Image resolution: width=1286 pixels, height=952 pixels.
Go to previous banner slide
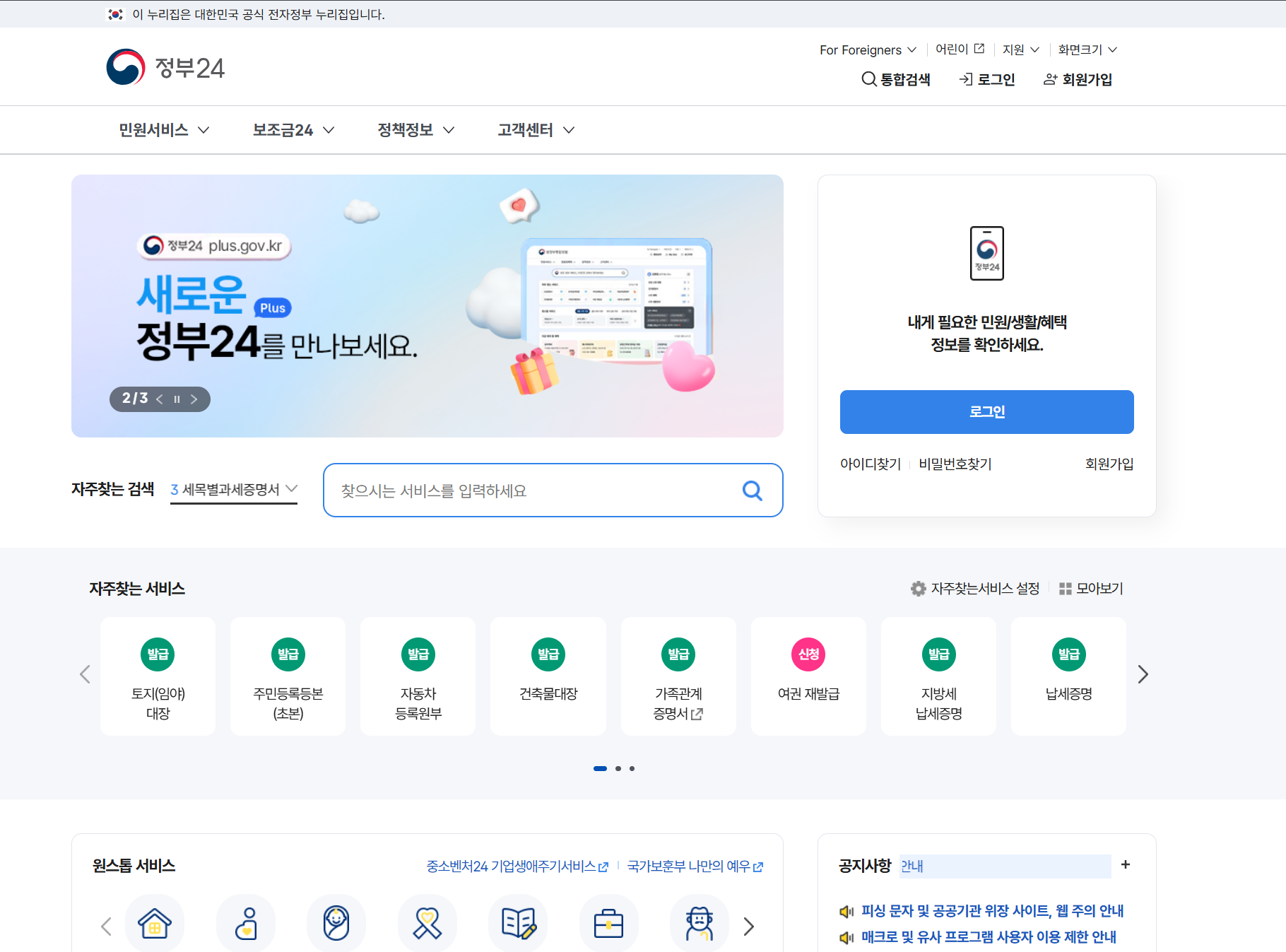click(x=160, y=399)
